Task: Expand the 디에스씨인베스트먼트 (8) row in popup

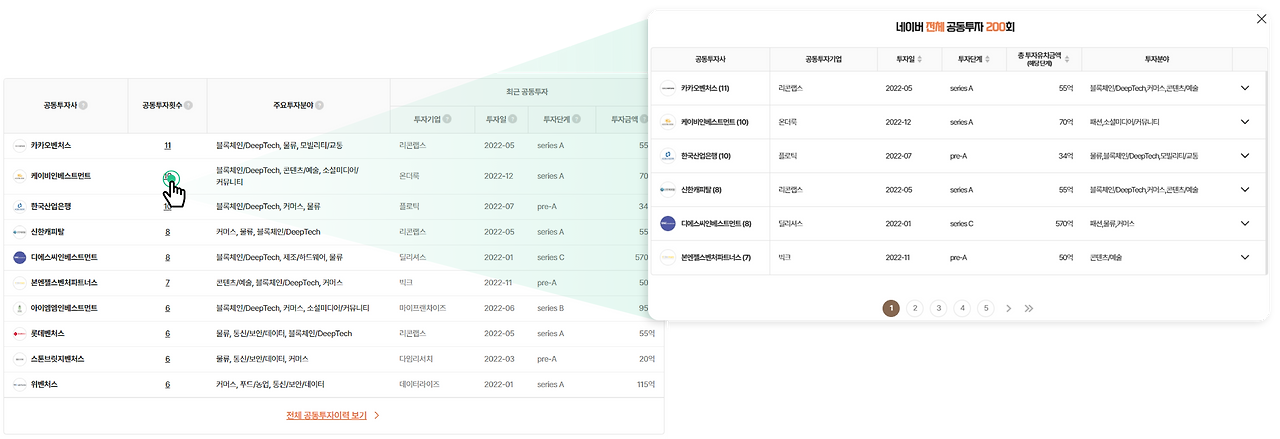Action: coord(1245,224)
